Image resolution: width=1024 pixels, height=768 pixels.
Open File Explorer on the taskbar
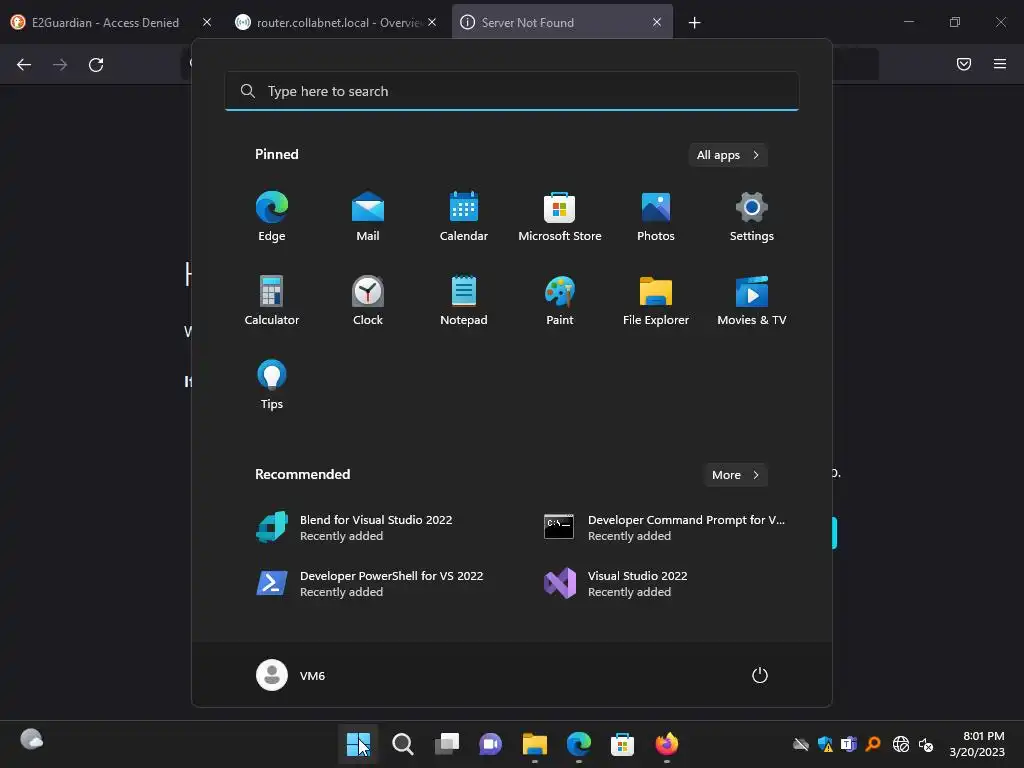[x=535, y=744]
